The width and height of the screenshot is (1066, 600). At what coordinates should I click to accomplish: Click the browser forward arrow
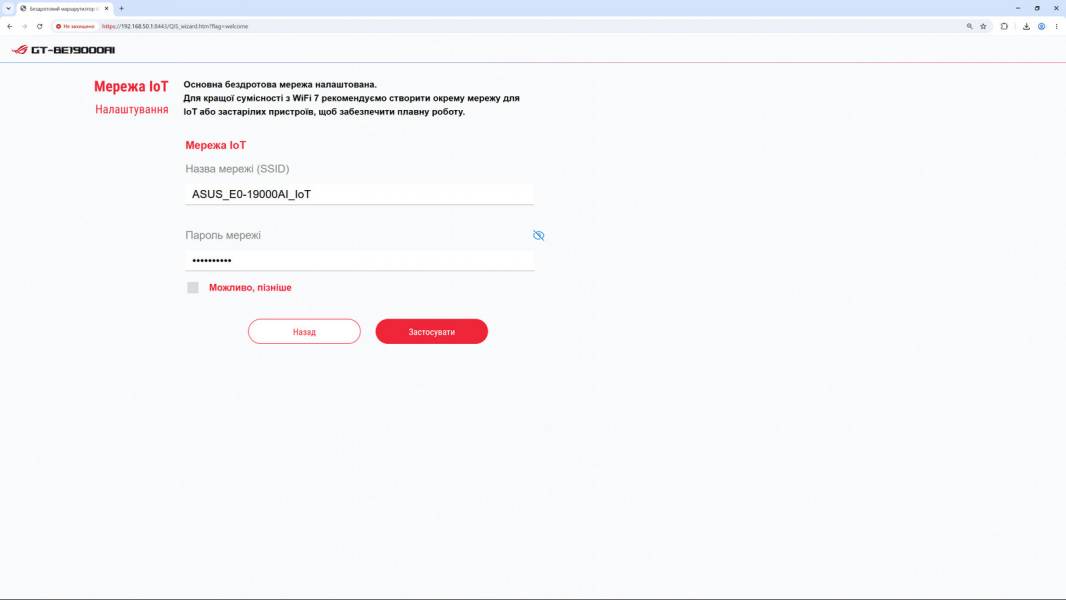tap(24, 27)
